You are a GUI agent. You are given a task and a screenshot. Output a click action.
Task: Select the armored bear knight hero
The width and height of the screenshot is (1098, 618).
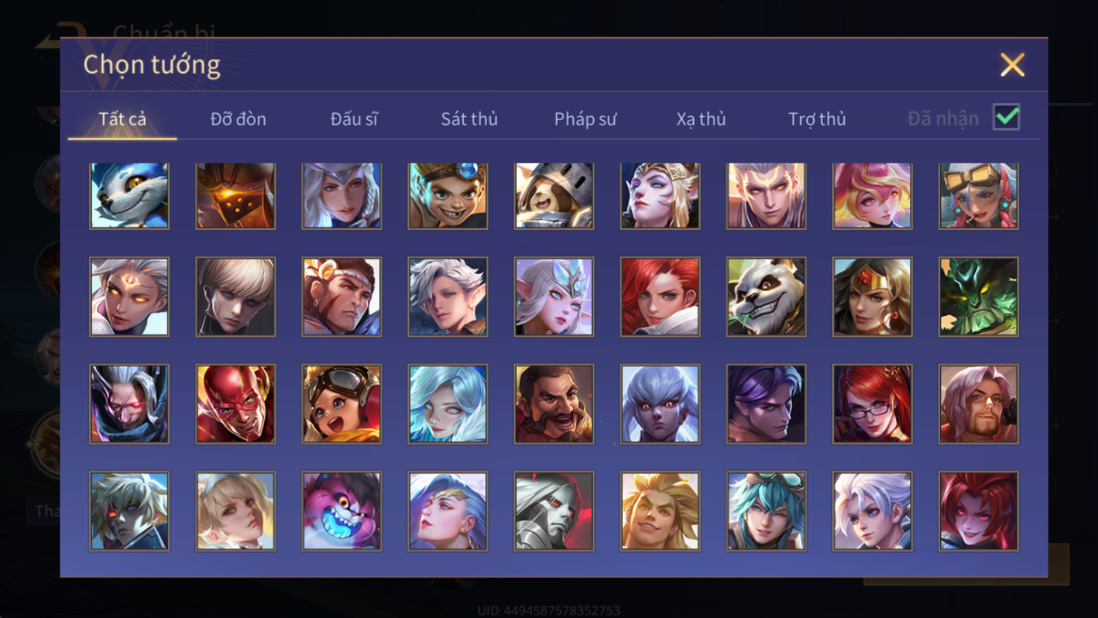(554, 196)
